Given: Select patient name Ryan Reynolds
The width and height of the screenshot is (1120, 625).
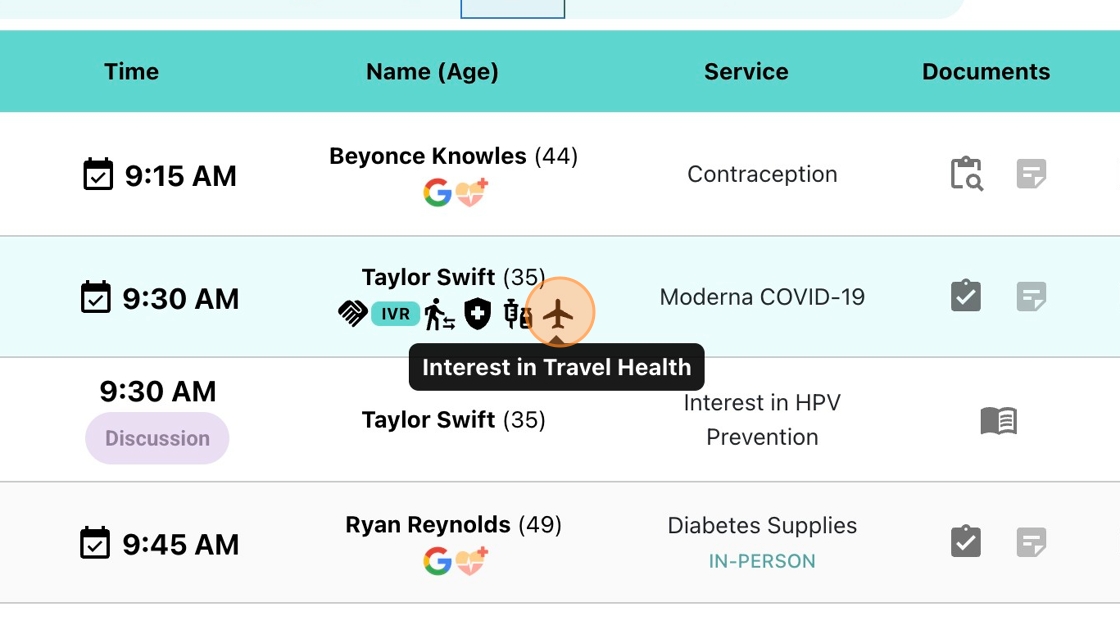Looking at the screenshot, I should pyautogui.click(x=427, y=525).
